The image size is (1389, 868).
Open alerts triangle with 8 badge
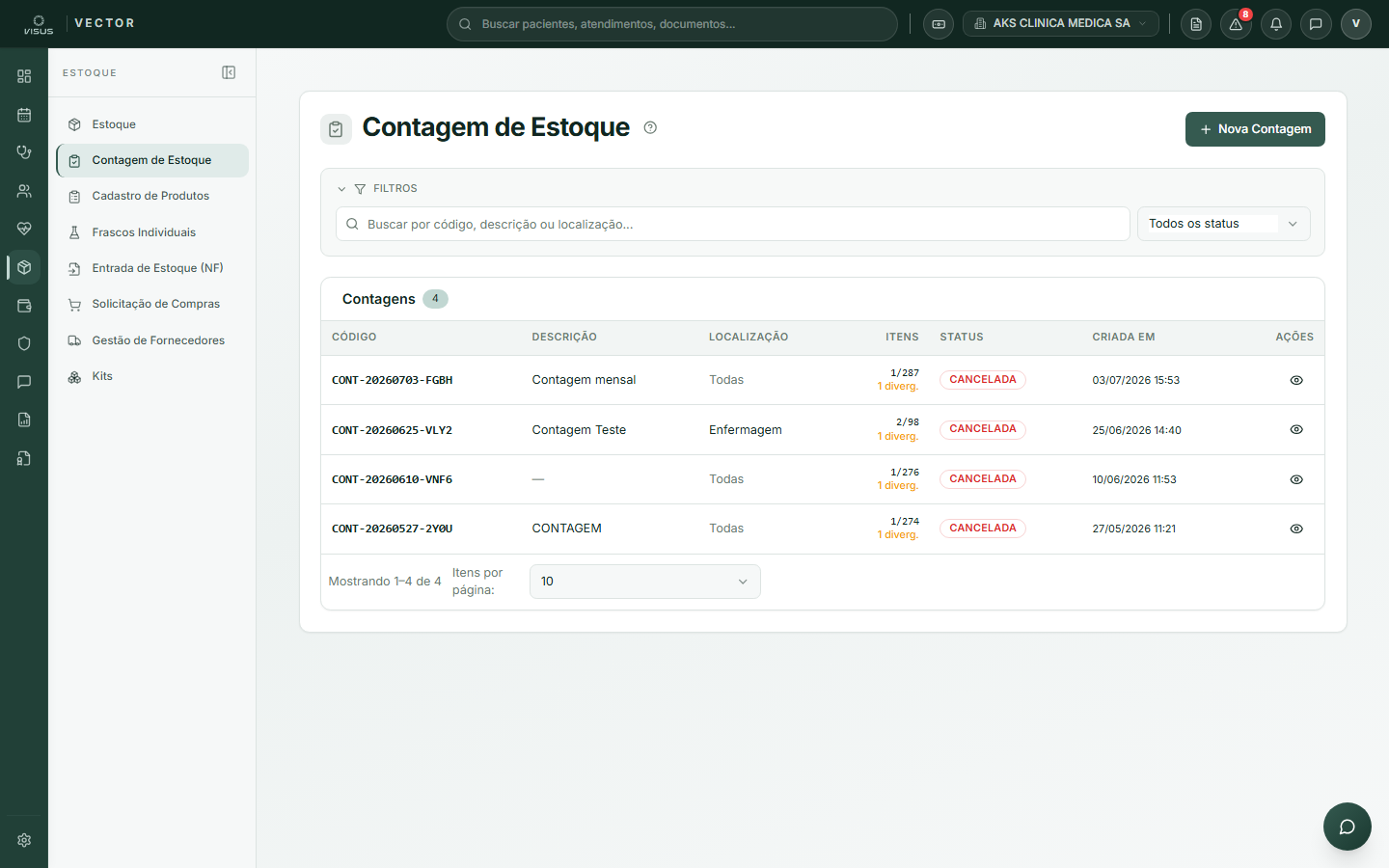(x=1236, y=24)
